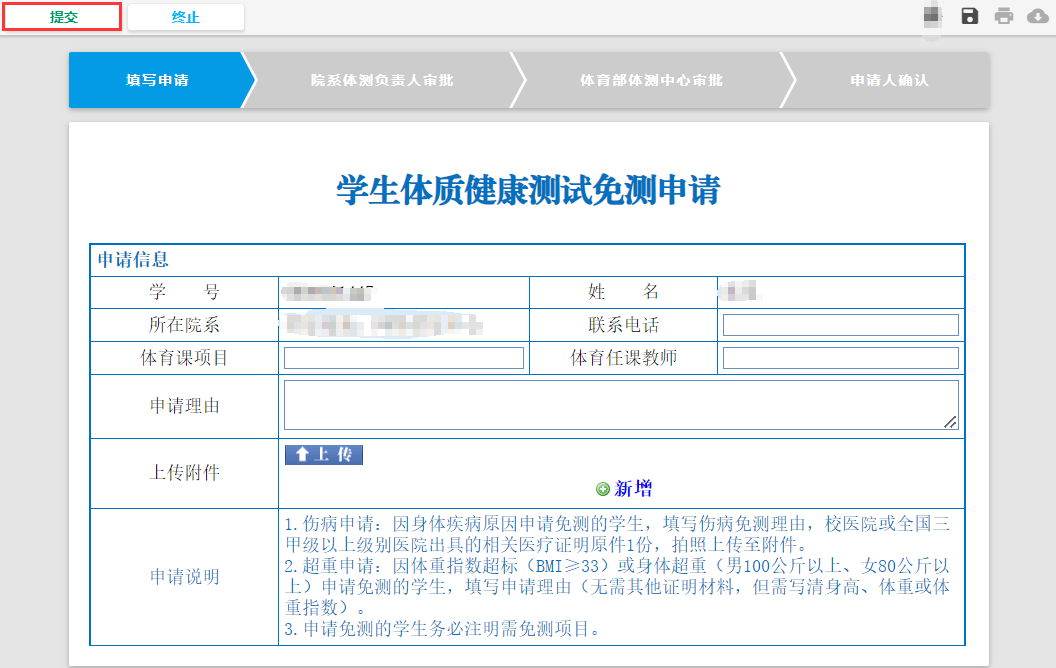Click inside the 申请理由 text area
Screen dimensions: 1056x668
[x=621, y=405]
